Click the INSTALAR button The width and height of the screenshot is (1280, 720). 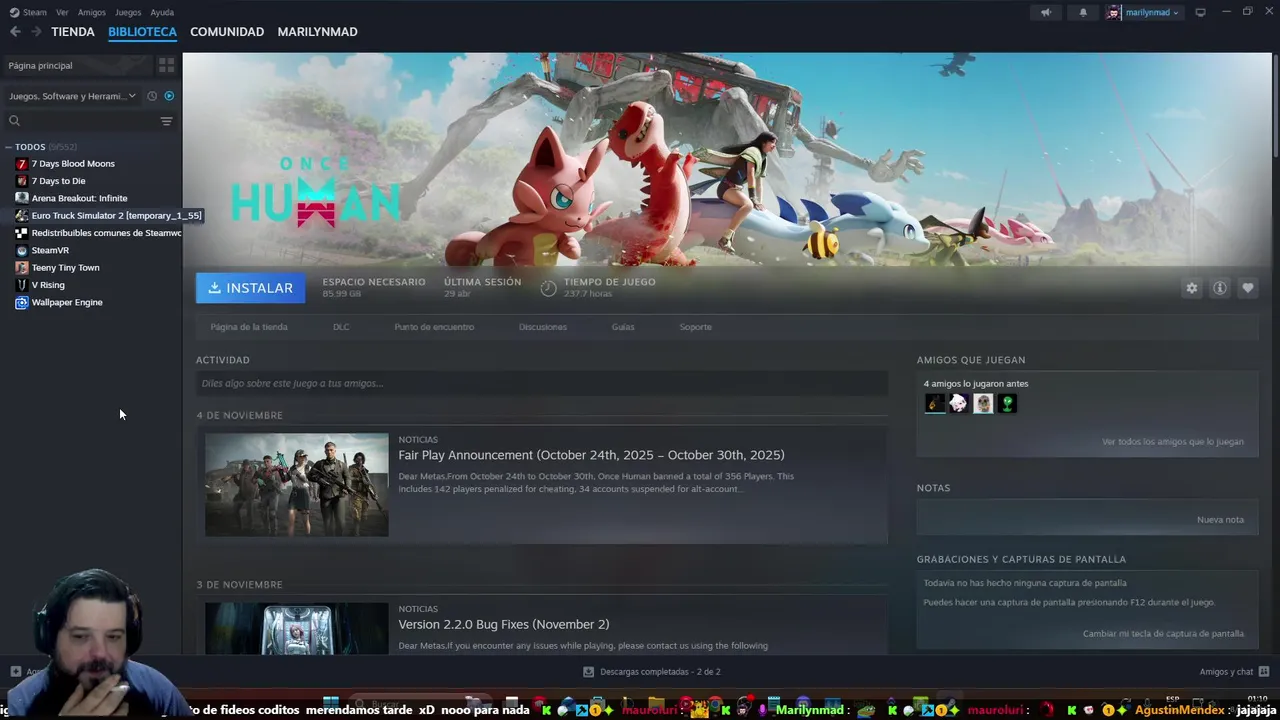[251, 288]
